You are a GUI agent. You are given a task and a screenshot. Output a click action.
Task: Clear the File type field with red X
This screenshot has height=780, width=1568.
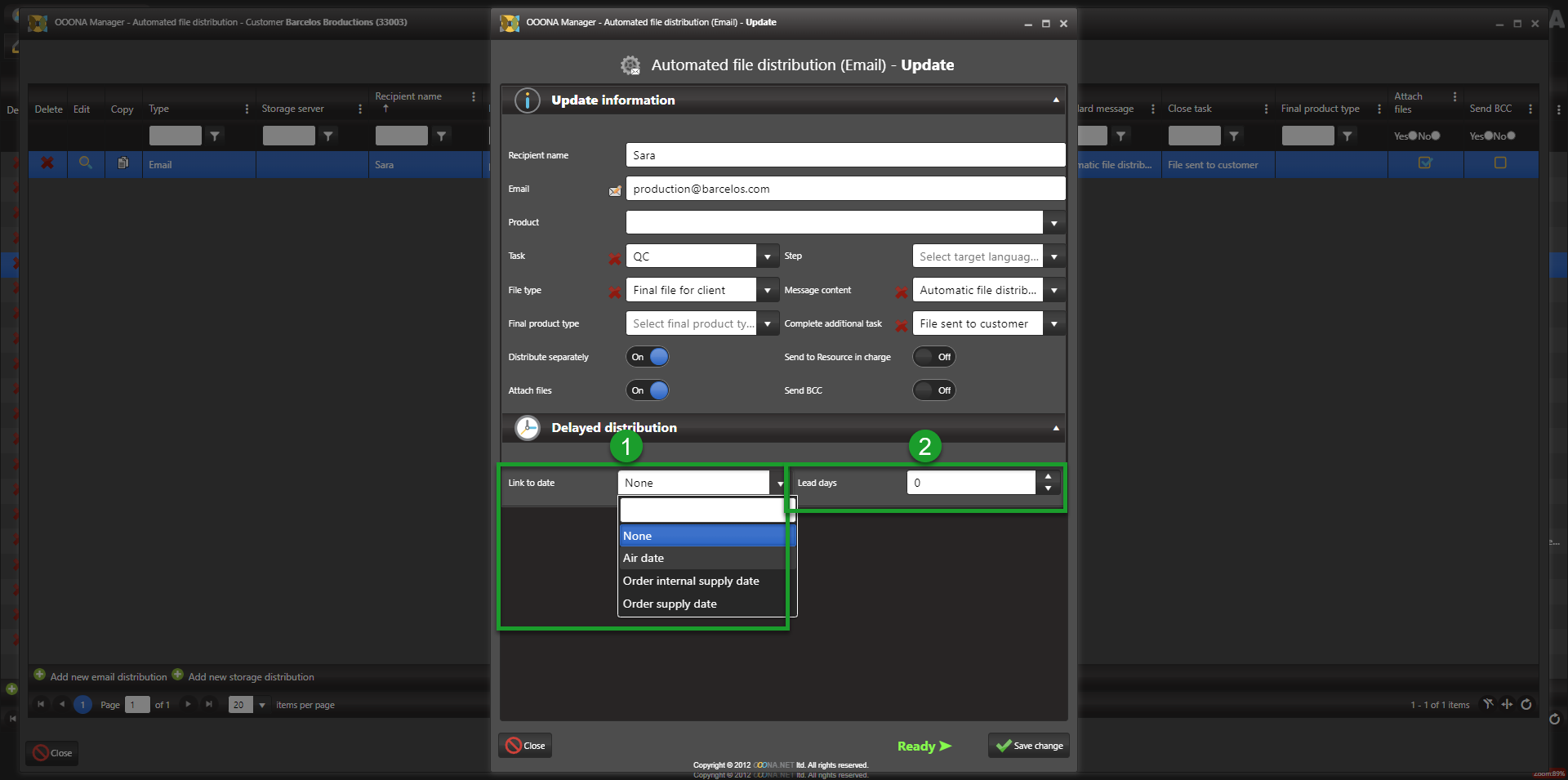coord(614,292)
